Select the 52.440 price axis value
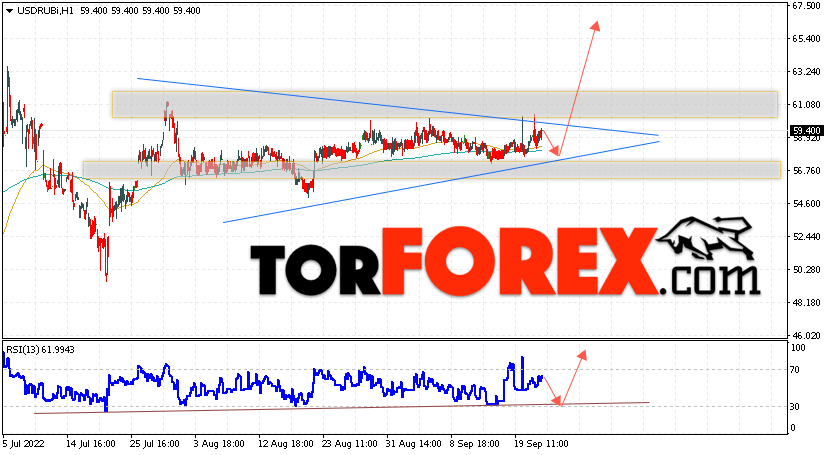This screenshot has height=455, width=828. click(x=806, y=236)
